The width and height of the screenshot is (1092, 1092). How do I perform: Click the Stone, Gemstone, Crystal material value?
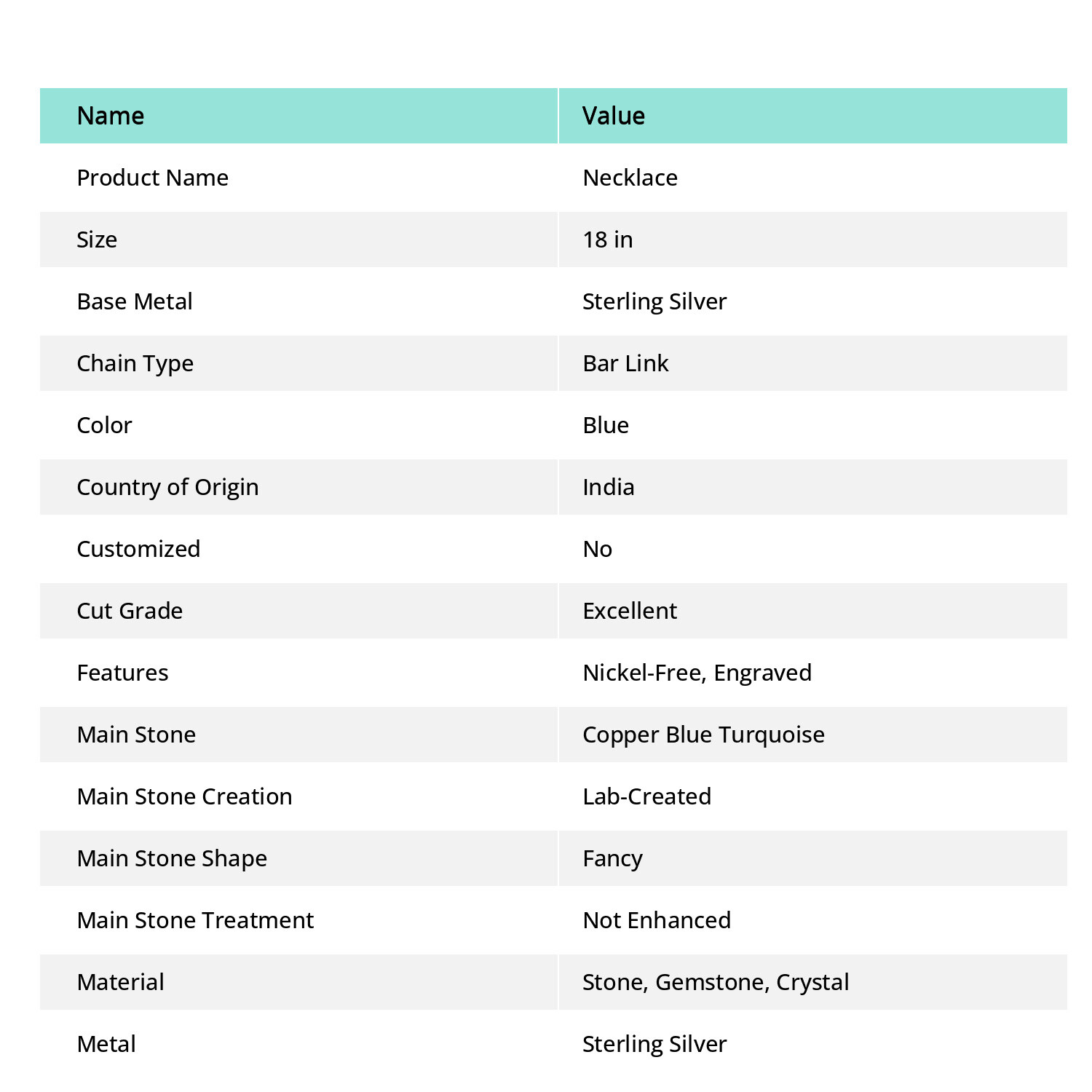point(716,982)
